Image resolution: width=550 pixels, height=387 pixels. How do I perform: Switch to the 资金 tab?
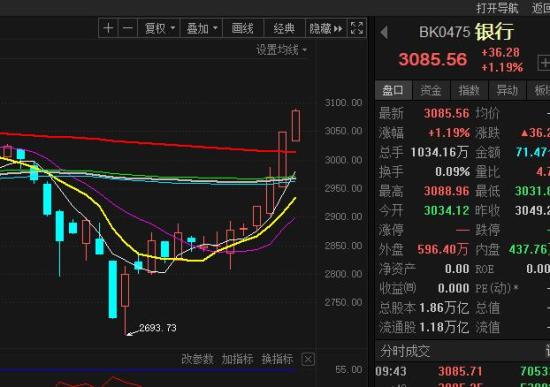[431, 90]
